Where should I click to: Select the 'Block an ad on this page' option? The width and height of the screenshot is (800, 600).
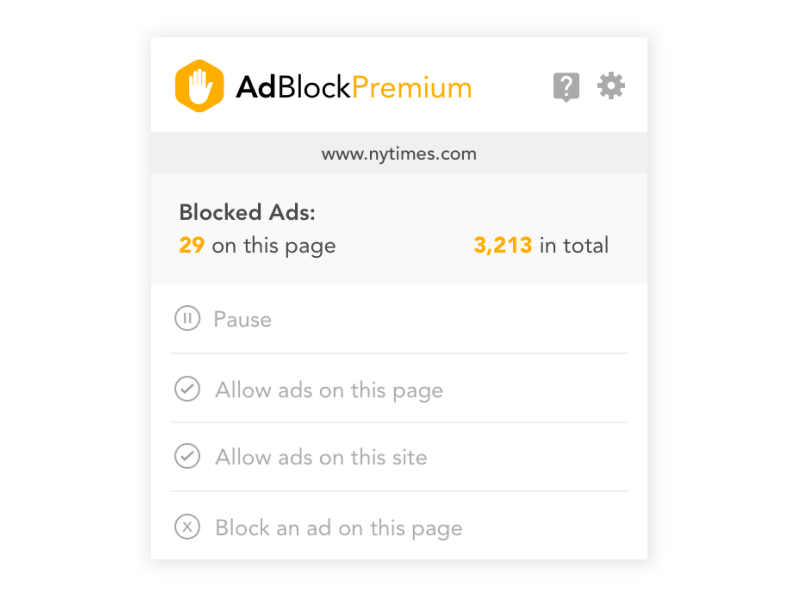point(339,527)
